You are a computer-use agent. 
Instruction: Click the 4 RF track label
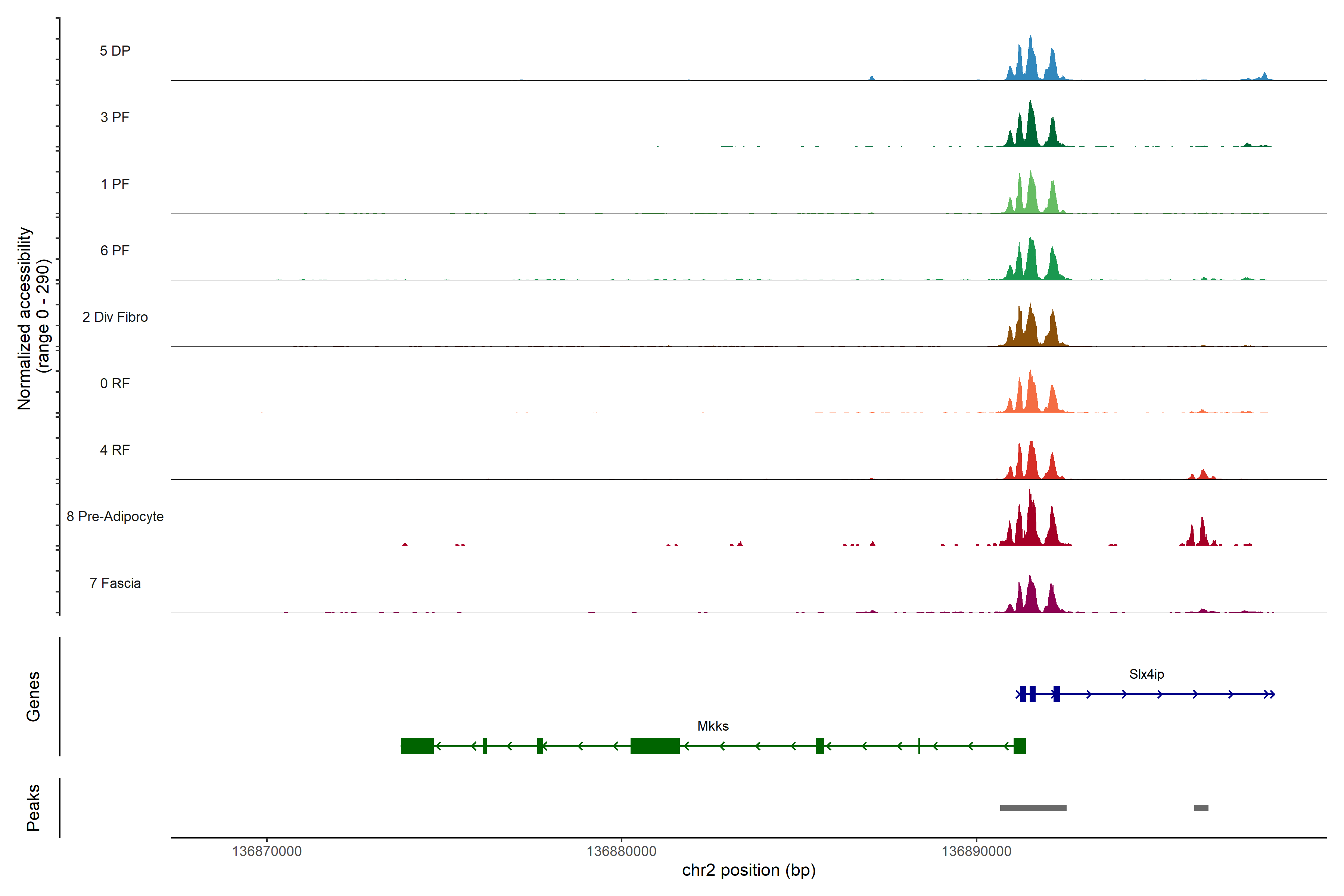[115, 450]
